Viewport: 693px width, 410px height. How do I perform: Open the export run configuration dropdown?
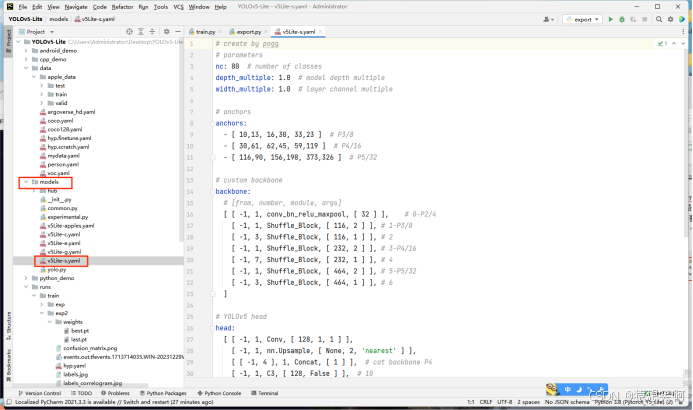[x=583, y=19]
